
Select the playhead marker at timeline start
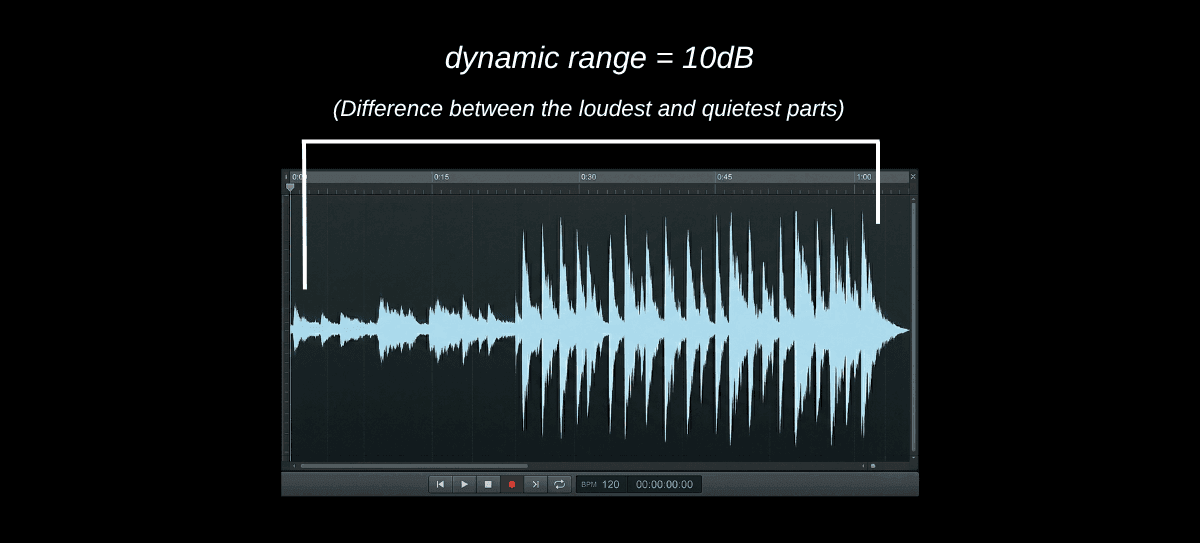(x=290, y=187)
